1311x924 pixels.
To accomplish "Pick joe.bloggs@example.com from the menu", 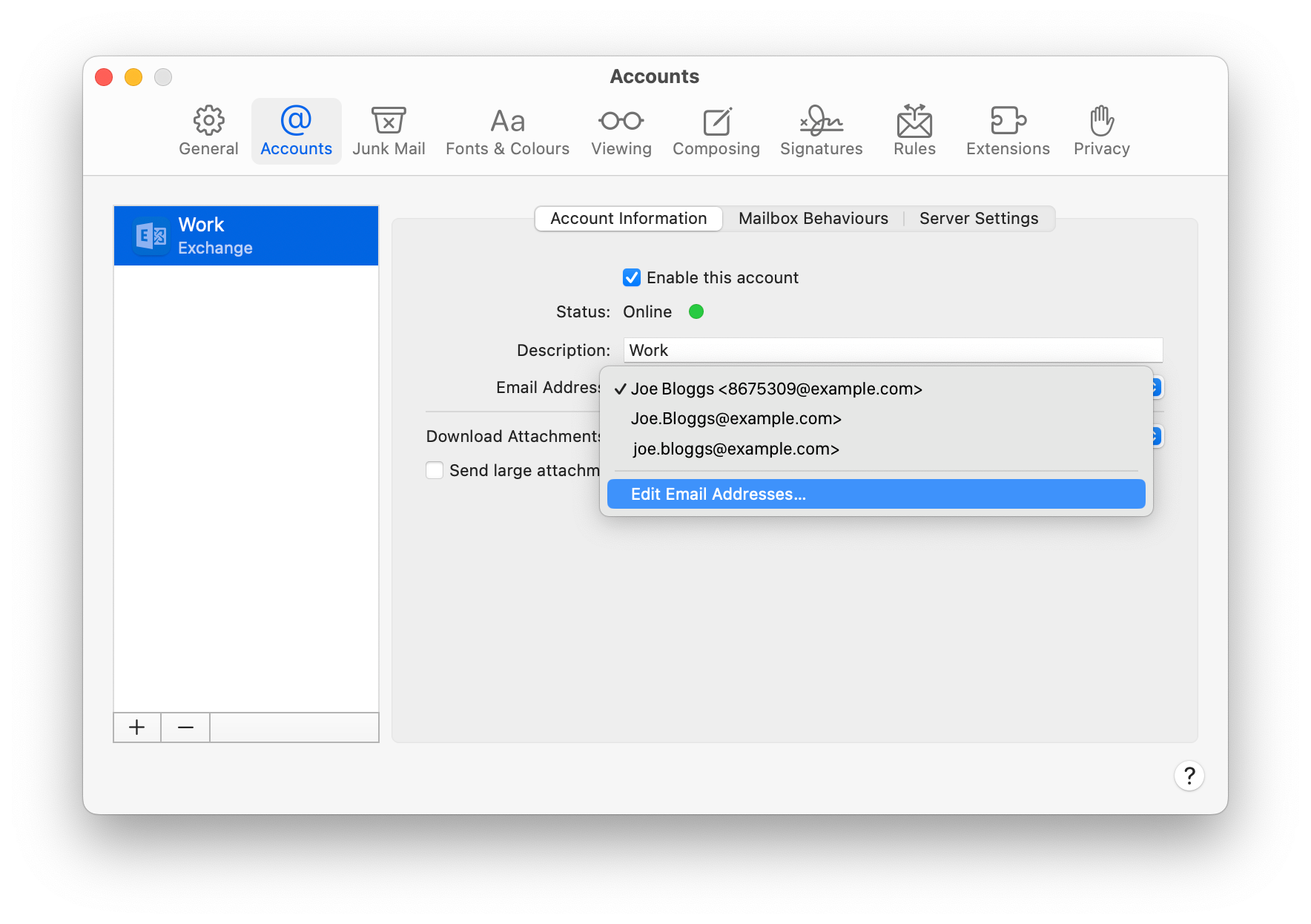I will (x=735, y=449).
